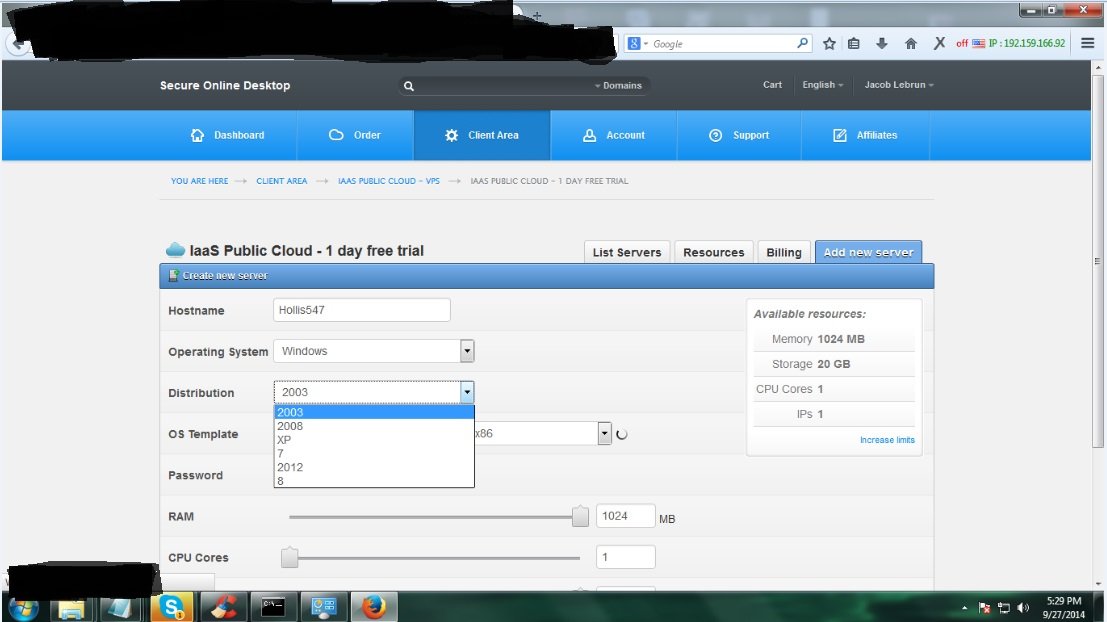Open Skype from the taskbar
1107x622 pixels.
click(x=171, y=606)
